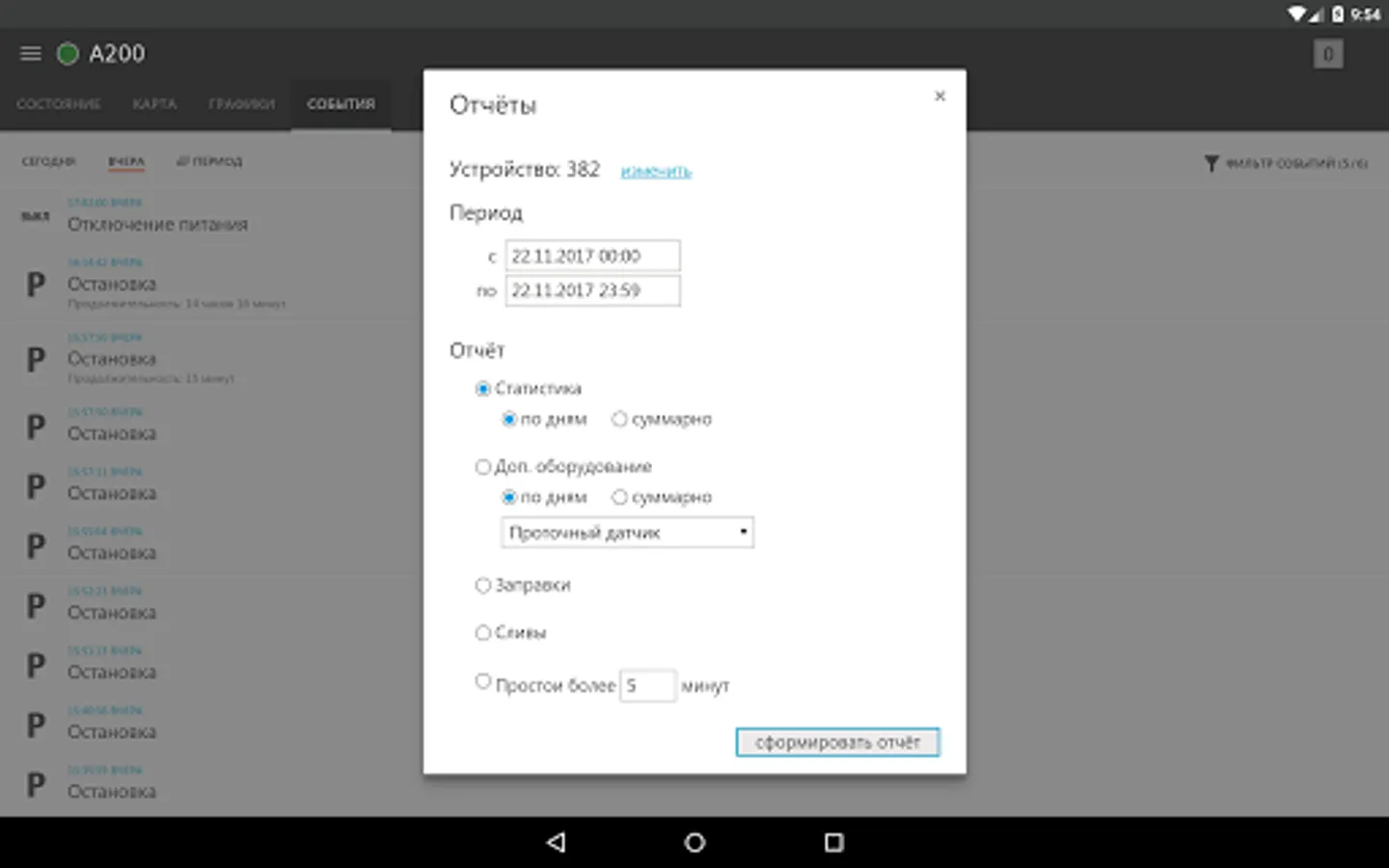Click the idle minutes field showing 5
The height and width of the screenshot is (868, 1389).
click(x=647, y=686)
